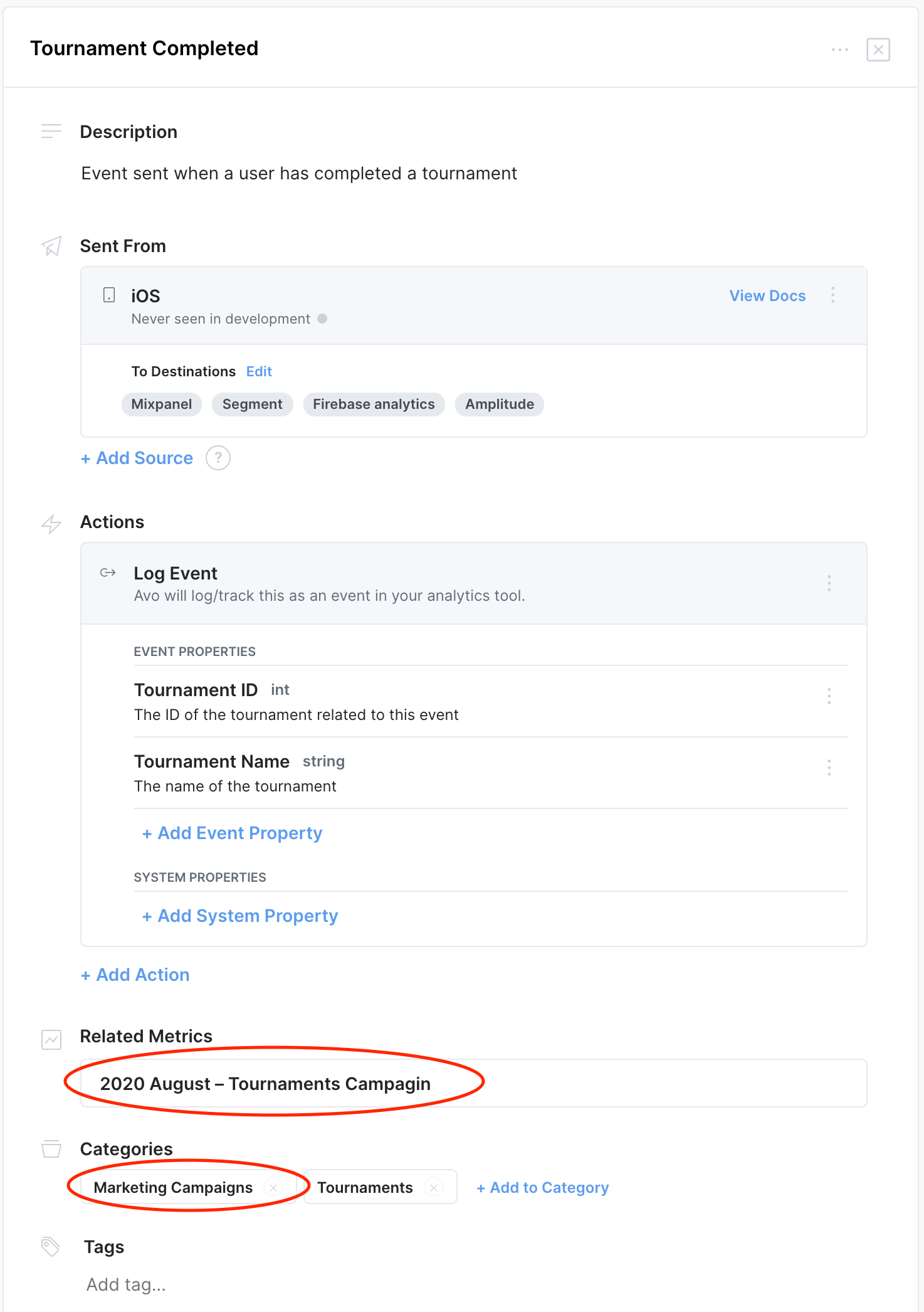Remove the Marketing Campaigns category
924x1312 pixels.
(x=273, y=1187)
